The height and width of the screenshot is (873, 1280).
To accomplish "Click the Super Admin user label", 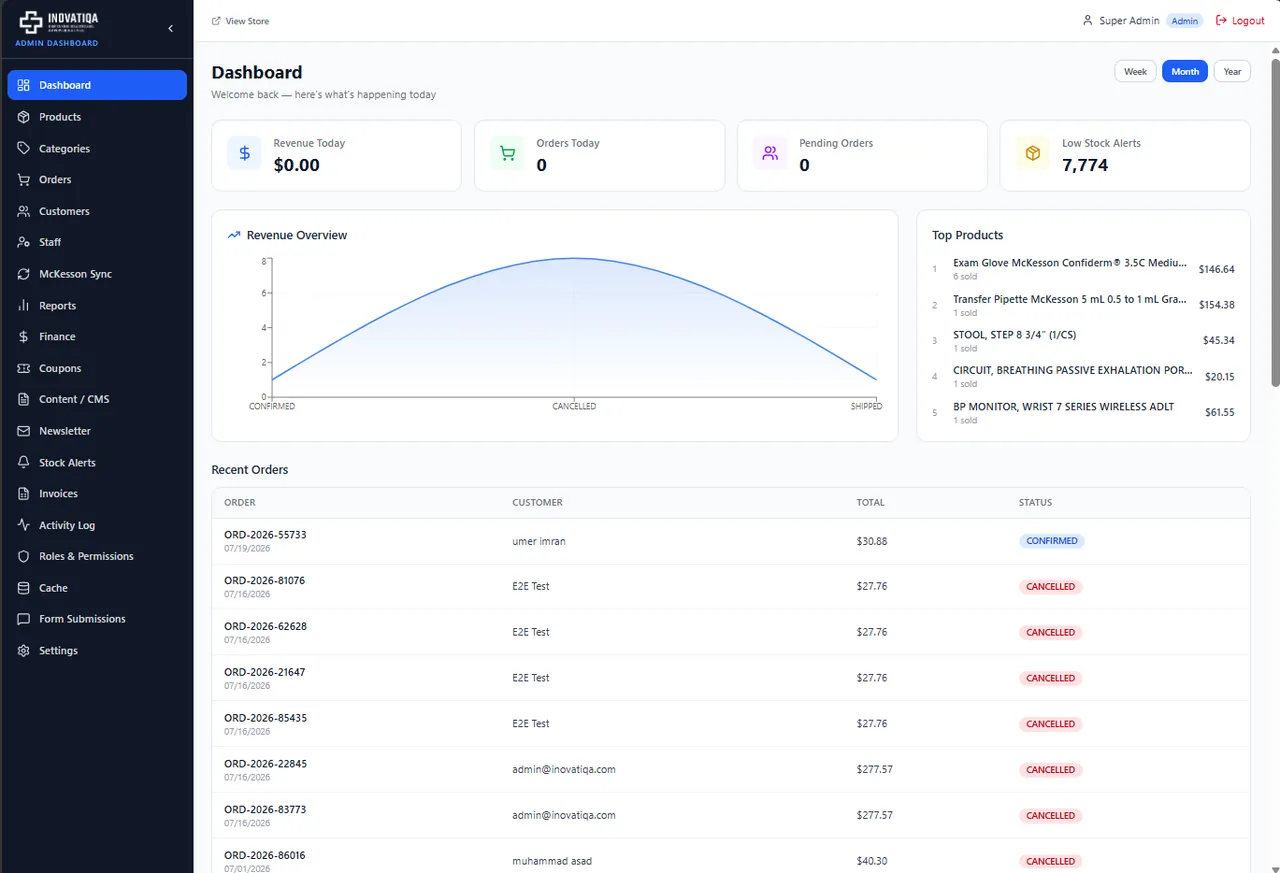I will coord(1129,21).
